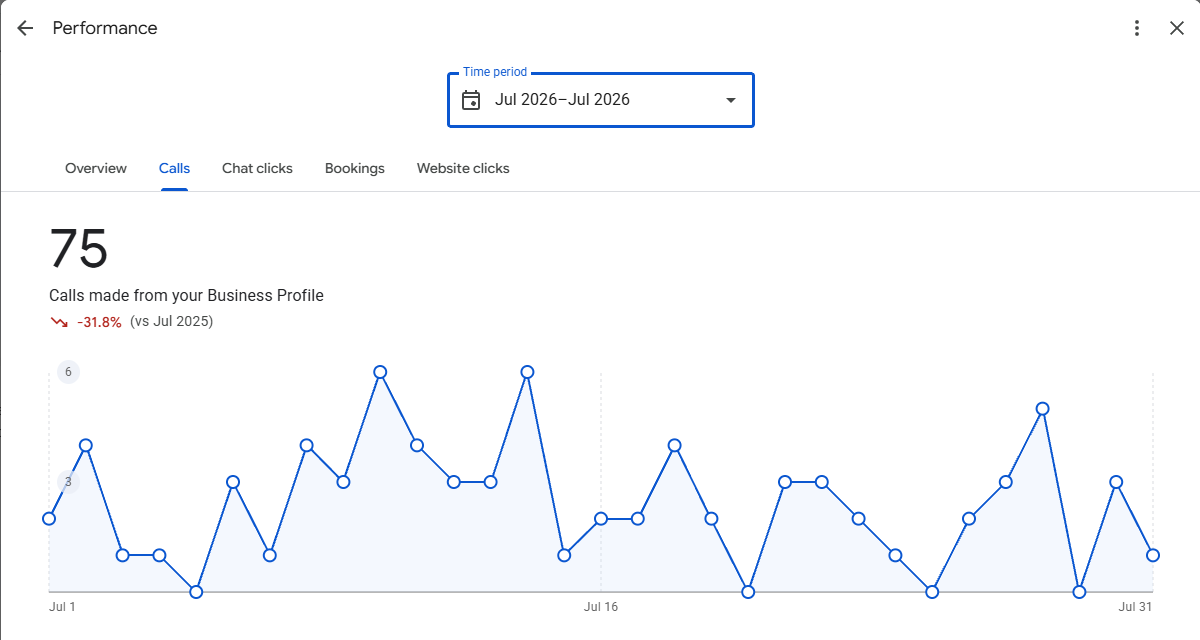Click the y-axis label 3
The height and width of the screenshot is (640, 1200).
point(68,482)
